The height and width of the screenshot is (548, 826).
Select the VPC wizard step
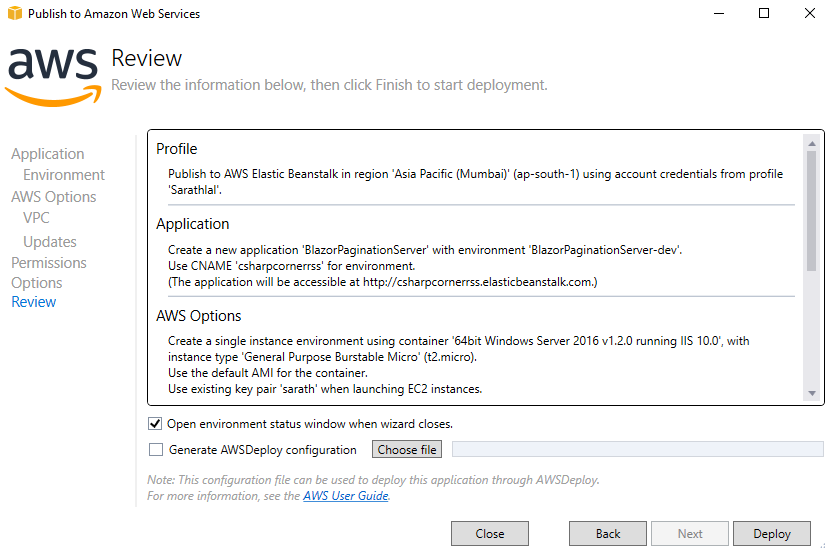[x=36, y=218]
